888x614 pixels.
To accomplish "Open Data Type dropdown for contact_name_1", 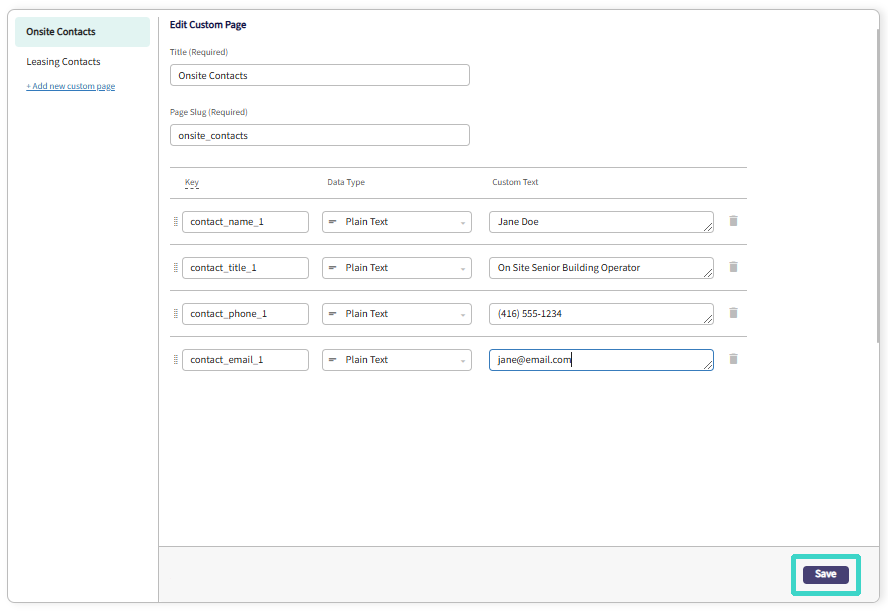I will pos(396,222).
